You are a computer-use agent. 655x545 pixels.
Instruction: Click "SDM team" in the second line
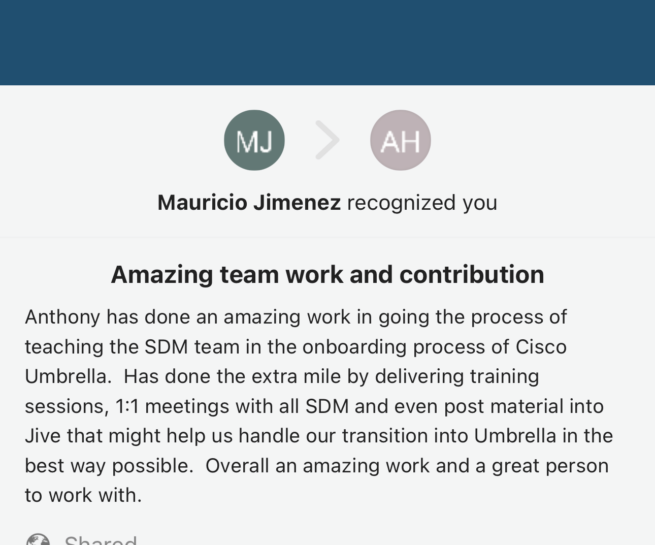[184, 347]
